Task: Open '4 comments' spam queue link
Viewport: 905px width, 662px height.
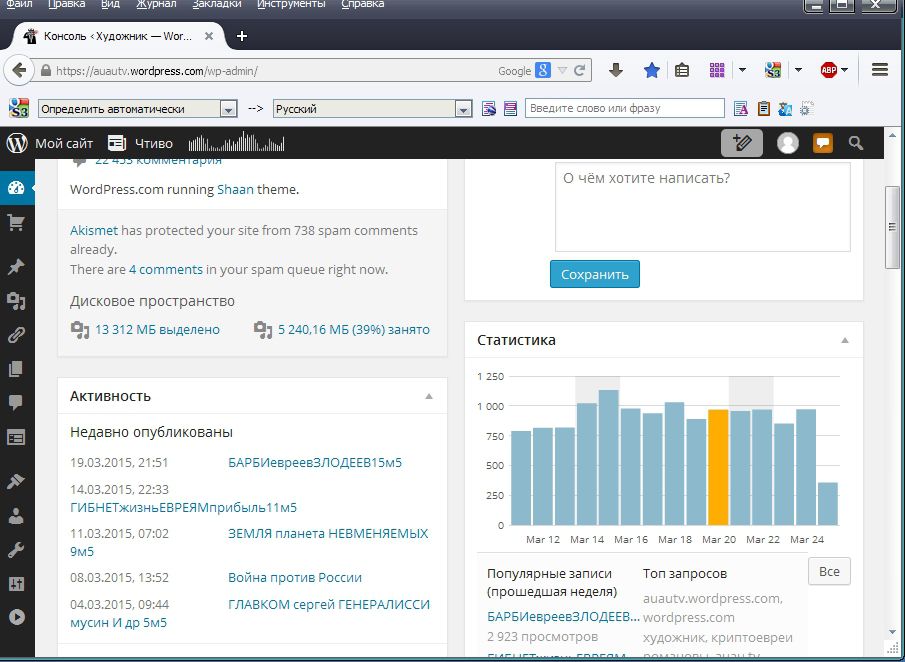Action: [x=166, y=270]
